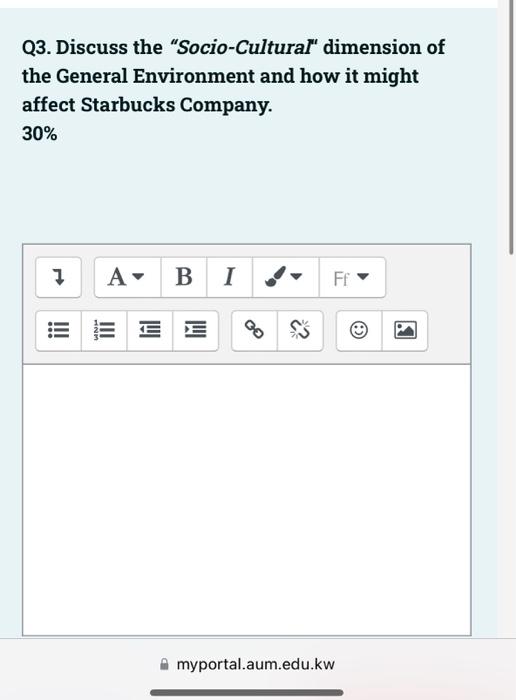This screenshot has height=700, width=516.
Task: Insert a hyperlink with the link icon
Action: pos(254,331)
